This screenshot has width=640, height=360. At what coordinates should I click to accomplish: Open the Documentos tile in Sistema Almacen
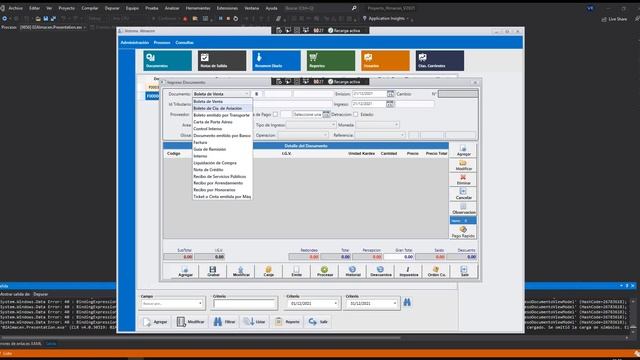pyautogui.click(x=167, y=60)
